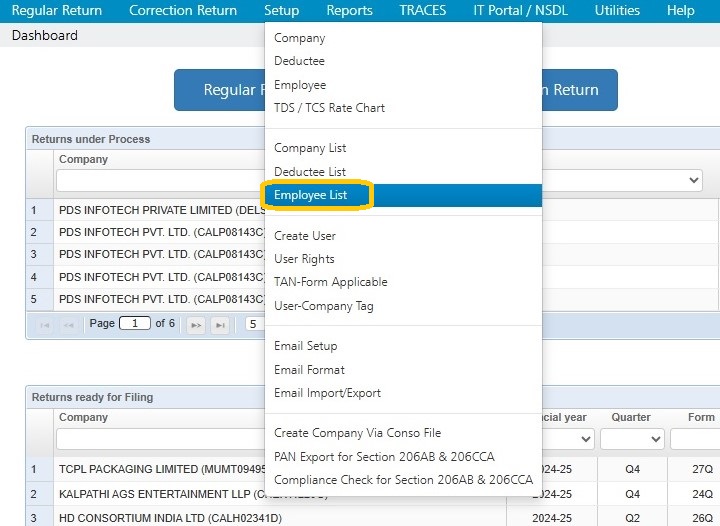Click the page number input field
The image size is (720, 526).
(135, 324)
